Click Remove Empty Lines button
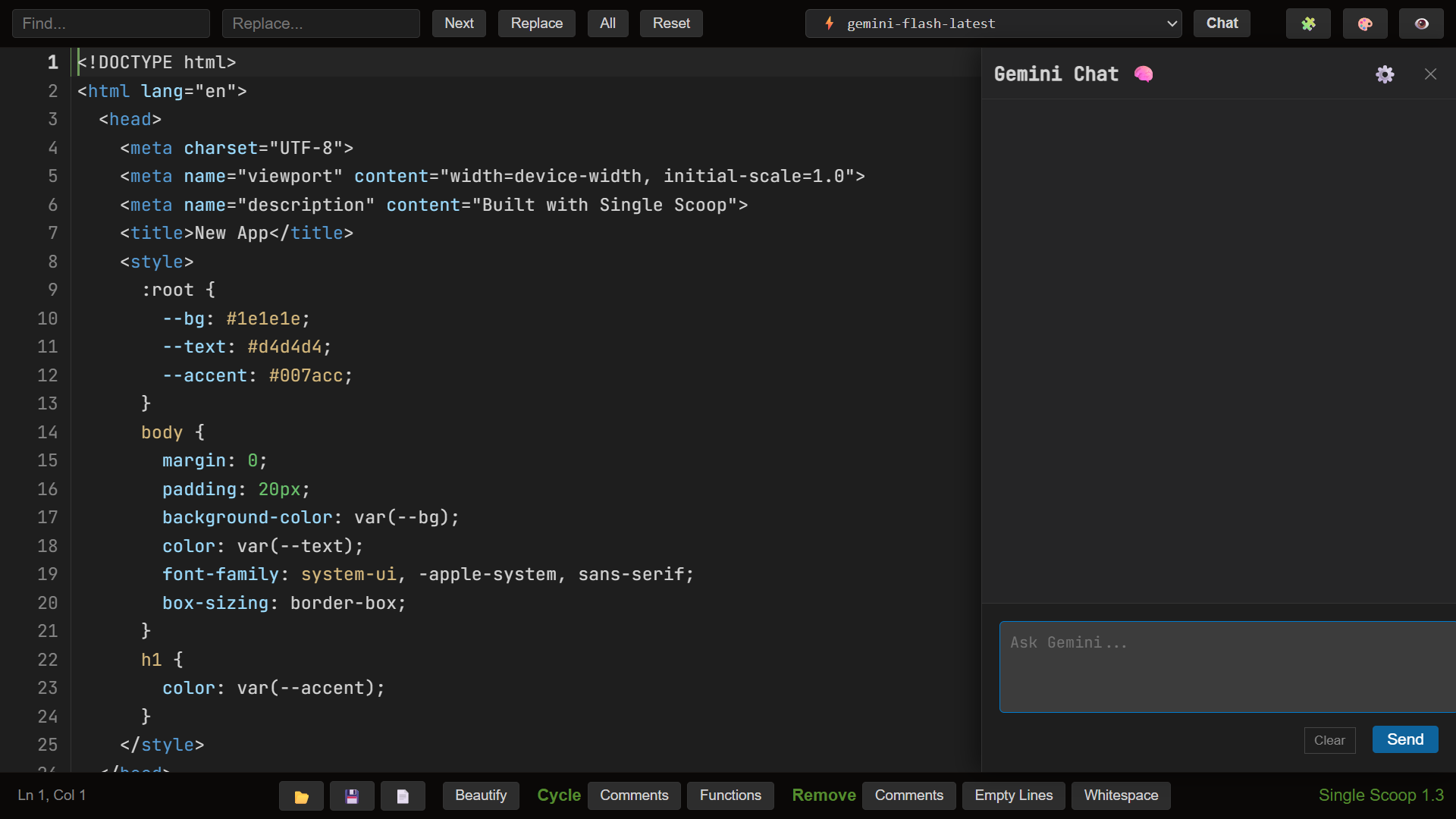Screen dimensions: 1456x819 click(1013, 795)
